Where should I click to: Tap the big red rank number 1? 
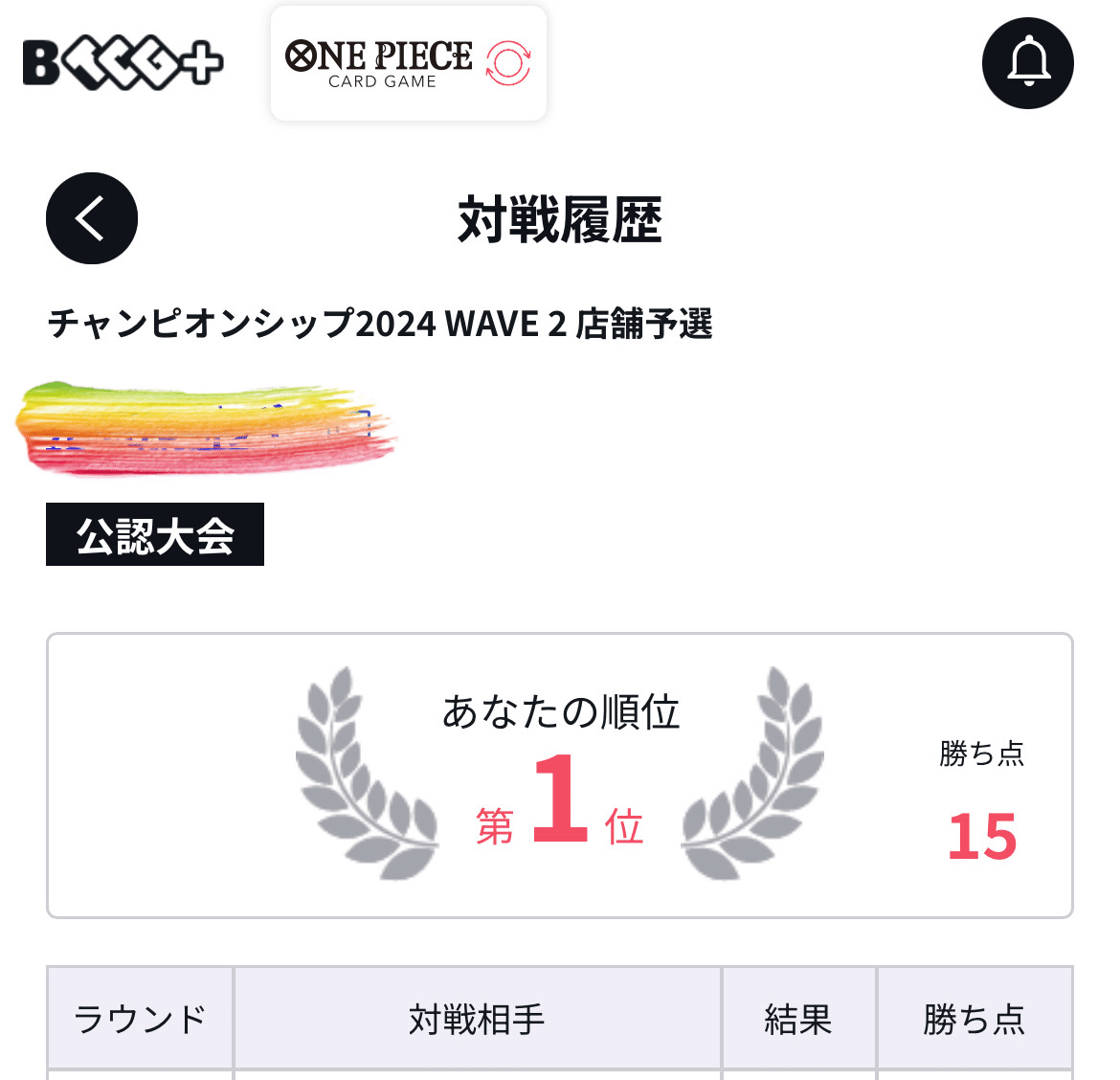[x=560, y=799]
